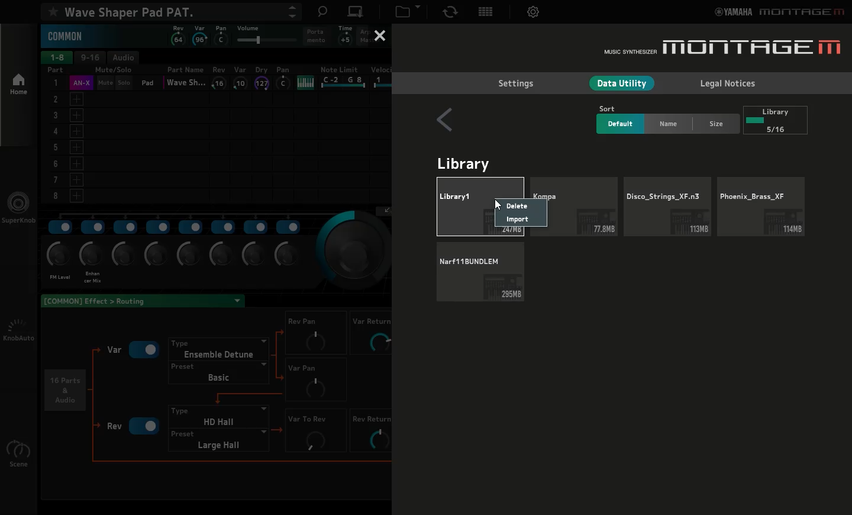Open the grid view icon in top bar
852x515 pixels.
pyautogui.click(x=485, y=12)
